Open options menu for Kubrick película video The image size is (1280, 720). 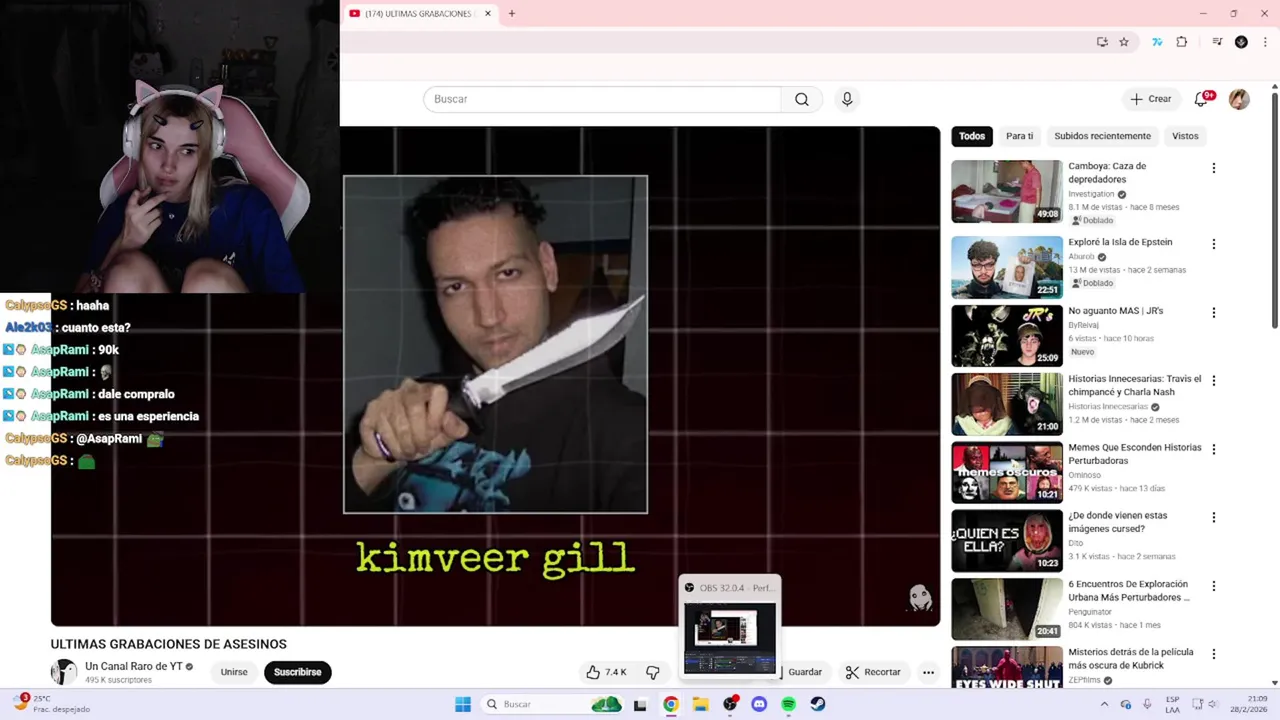[x=1214, y=654]
